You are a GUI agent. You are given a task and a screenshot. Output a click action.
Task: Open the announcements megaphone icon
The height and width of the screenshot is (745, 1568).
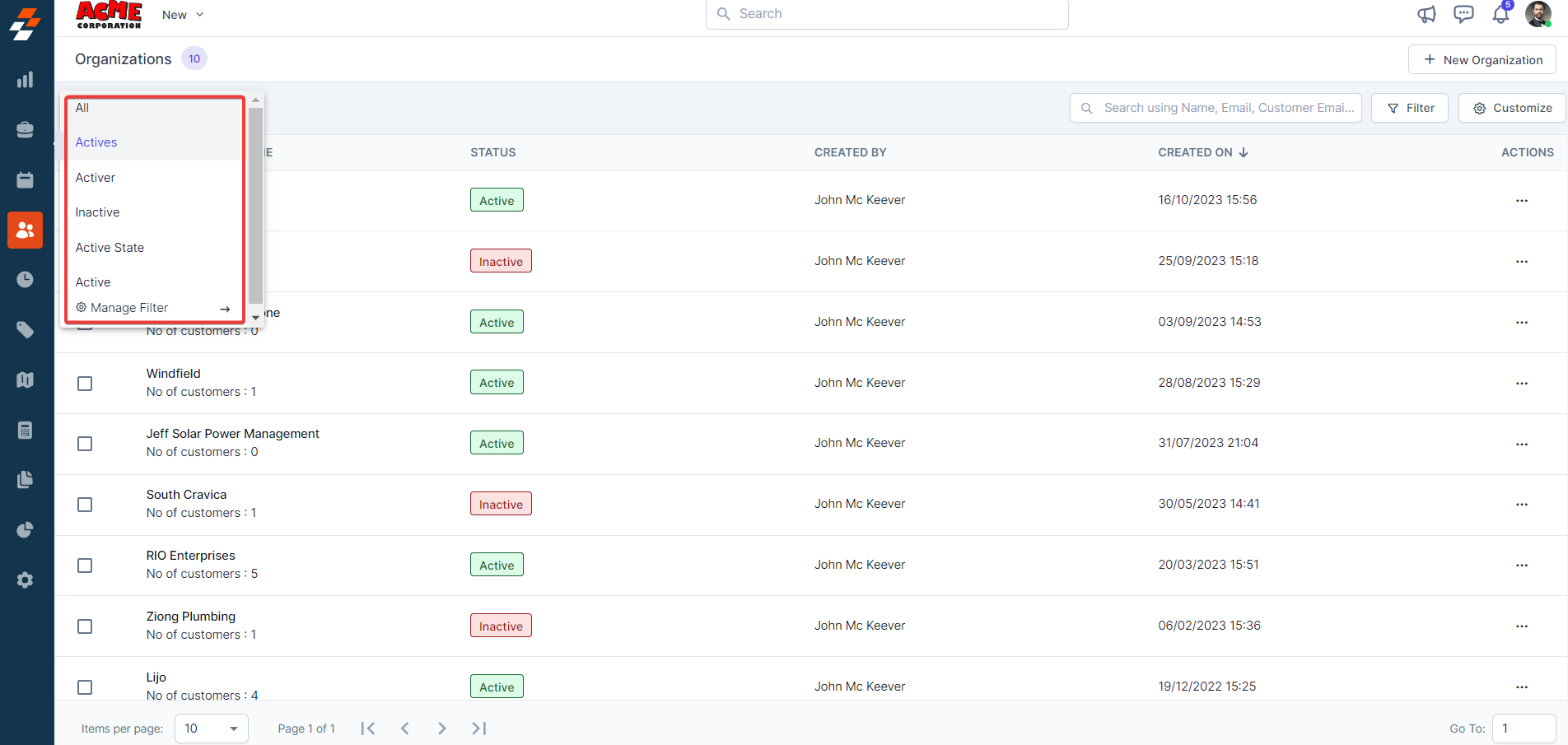pos(1426,14)
